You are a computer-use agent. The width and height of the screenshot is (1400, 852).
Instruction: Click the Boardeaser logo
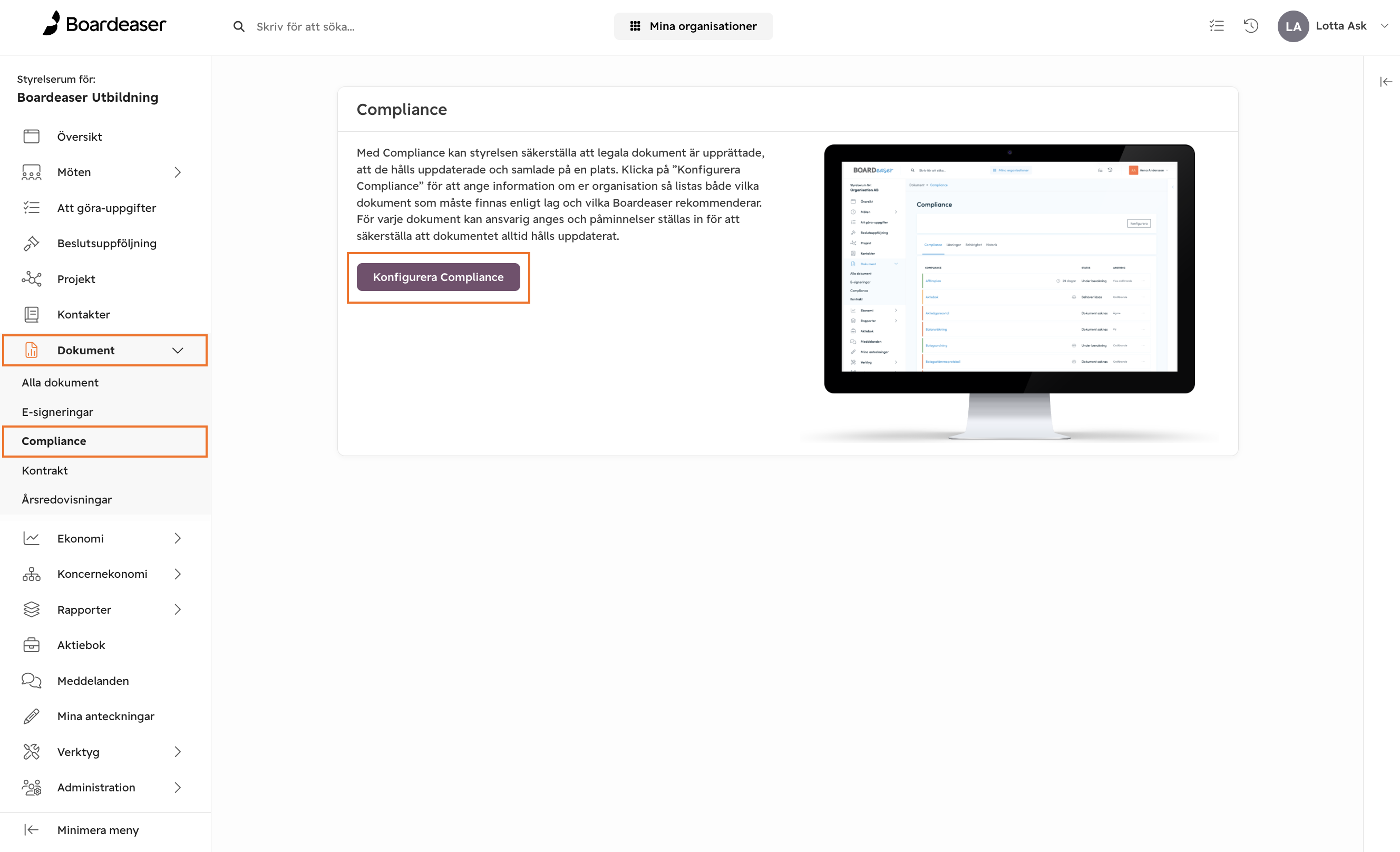pos(104,24)
